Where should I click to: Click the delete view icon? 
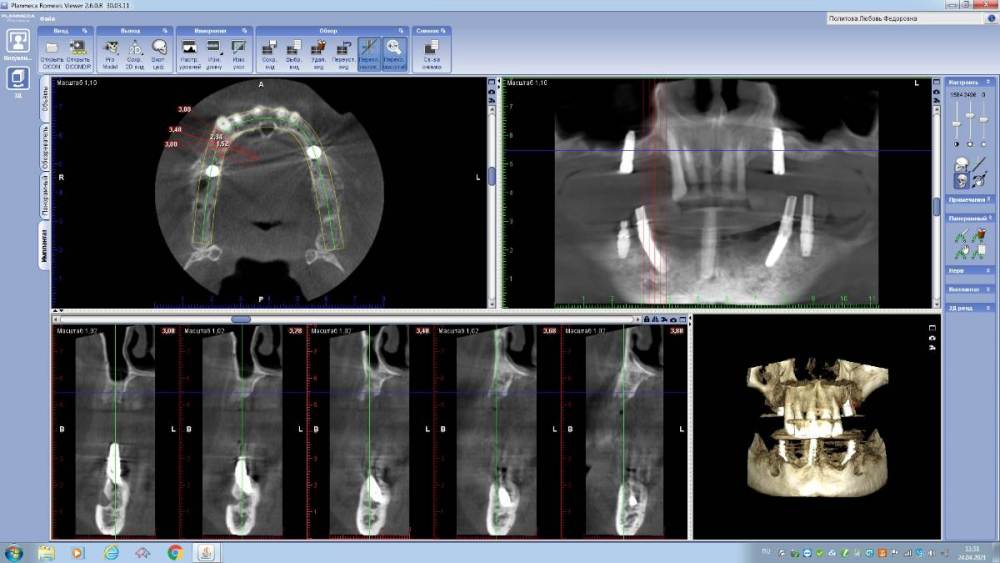(x=320, y=48)
